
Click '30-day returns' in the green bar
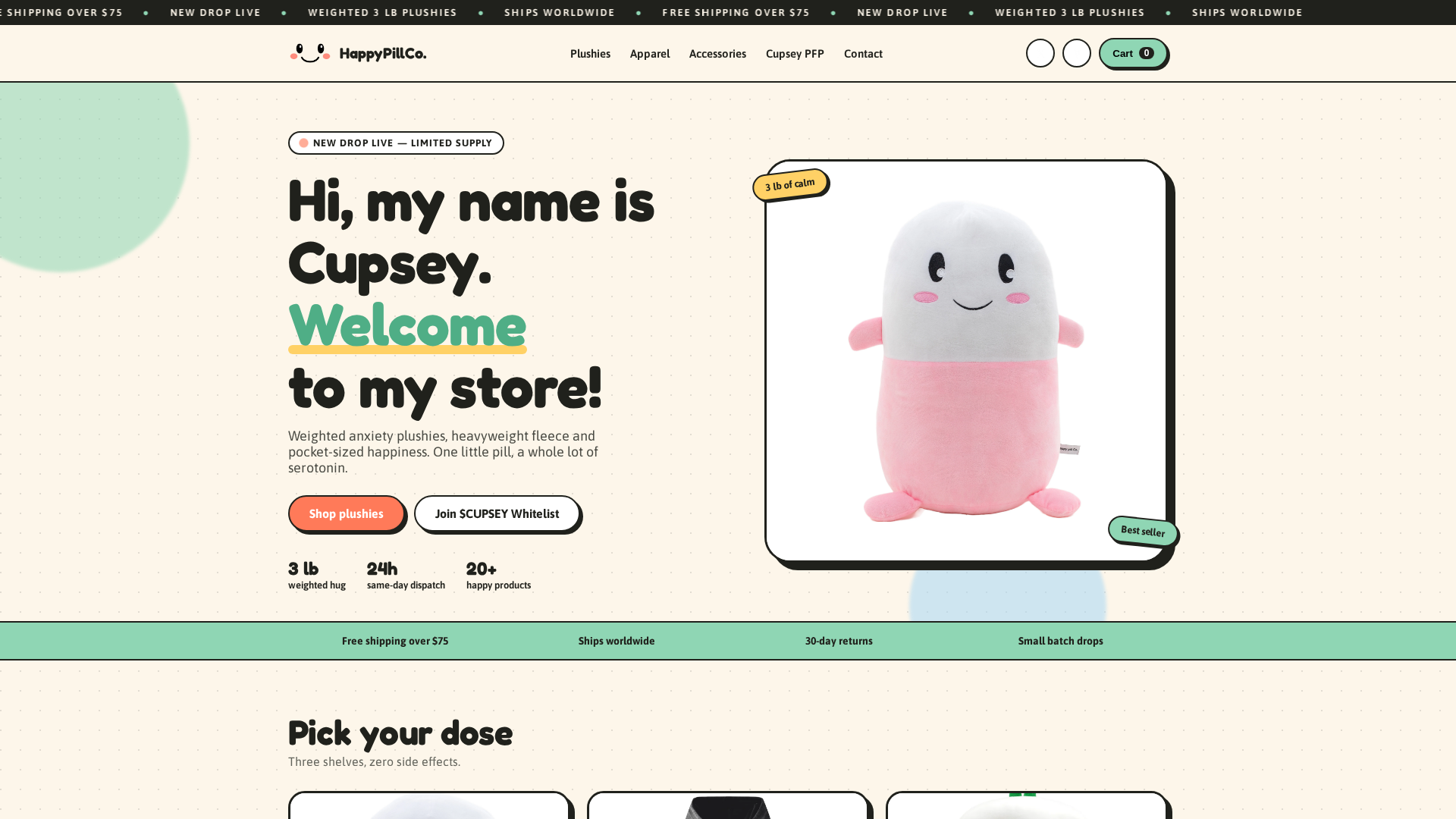(x=839, y=641)
